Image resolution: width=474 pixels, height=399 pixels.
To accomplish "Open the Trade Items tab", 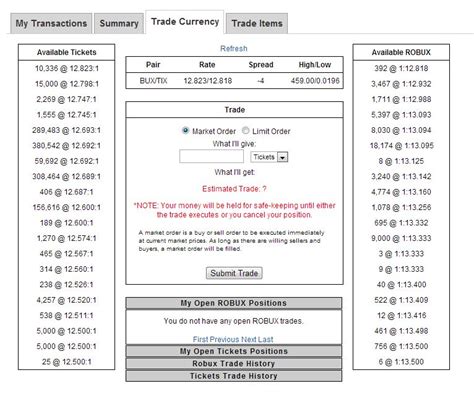I will (x=257, y=23).
